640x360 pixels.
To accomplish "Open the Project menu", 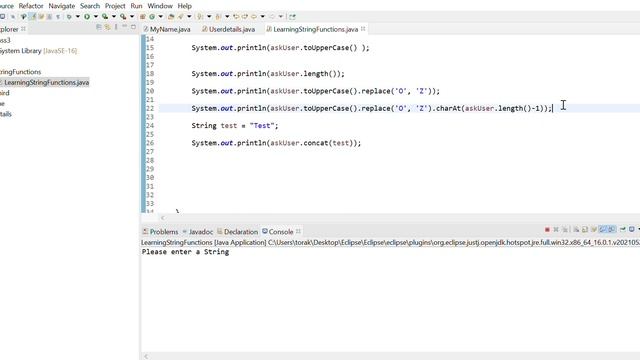I will pyautogui.click(x=115, y=6).
